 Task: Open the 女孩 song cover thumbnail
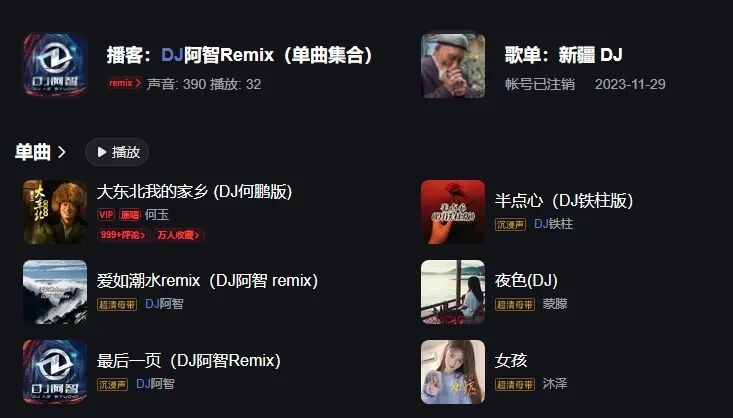coord(453,372)
